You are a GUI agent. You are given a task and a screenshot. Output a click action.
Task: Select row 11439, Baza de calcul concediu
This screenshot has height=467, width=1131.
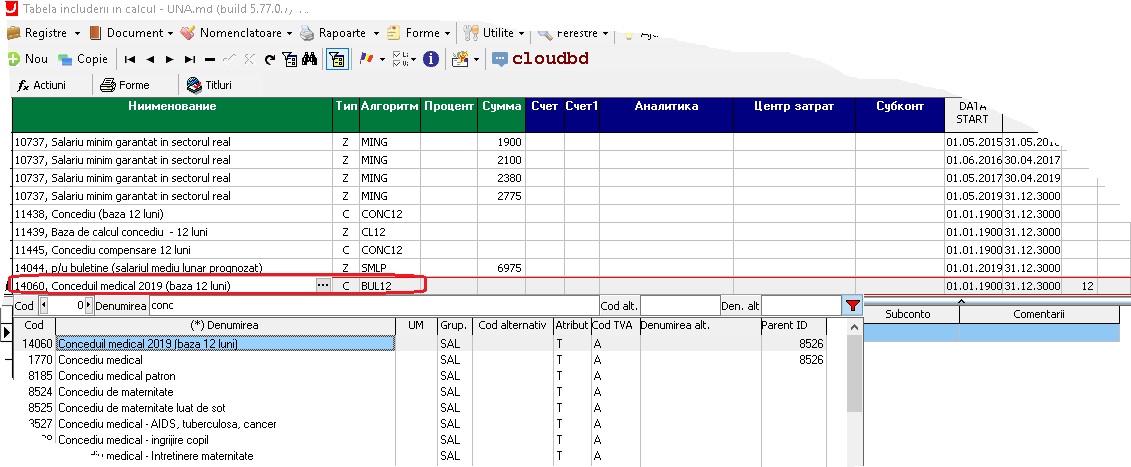(x=172, y=232)
